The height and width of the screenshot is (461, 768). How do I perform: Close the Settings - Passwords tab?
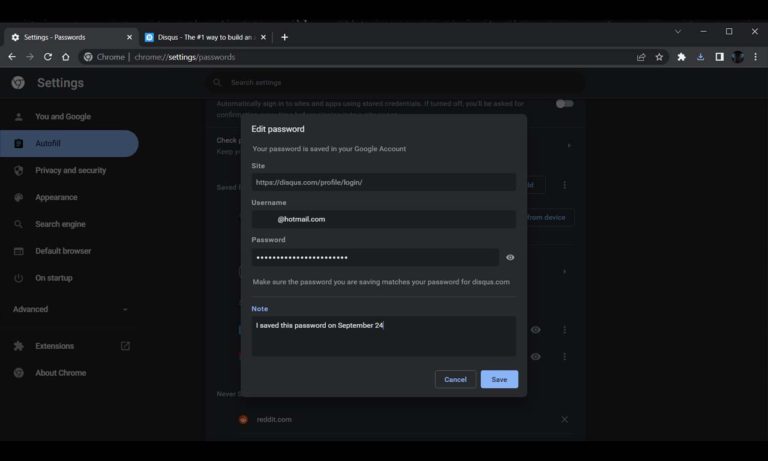[129, 37]
